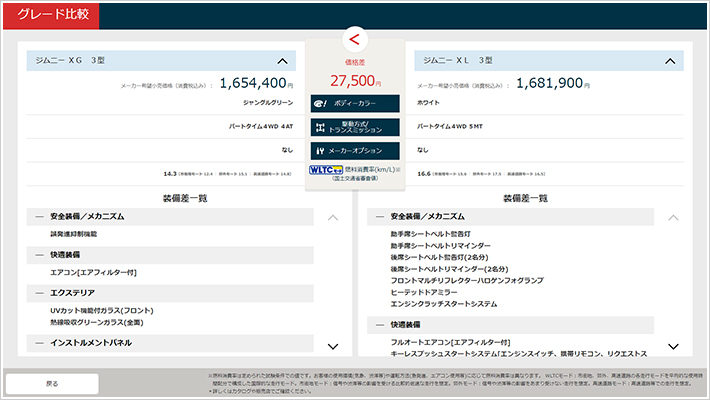
Task: Collapse the ジムニー XL 3型 header
Action: click(549, 61)
